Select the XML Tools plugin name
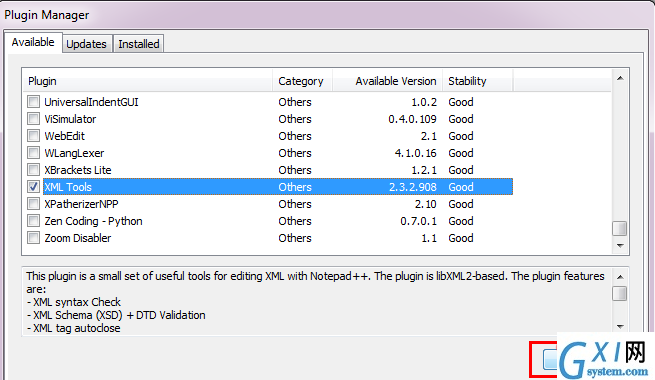Image resolution: width=655 pixels, height=380 pixels. click(x=68, y=187)
